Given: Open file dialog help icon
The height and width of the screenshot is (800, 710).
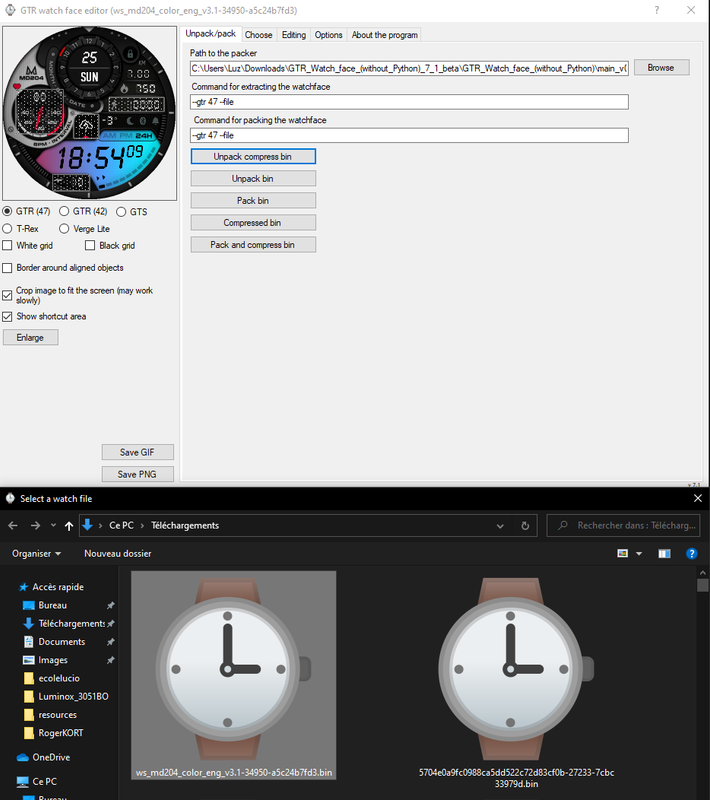Looking at the screenshot, I should [692, 554].
